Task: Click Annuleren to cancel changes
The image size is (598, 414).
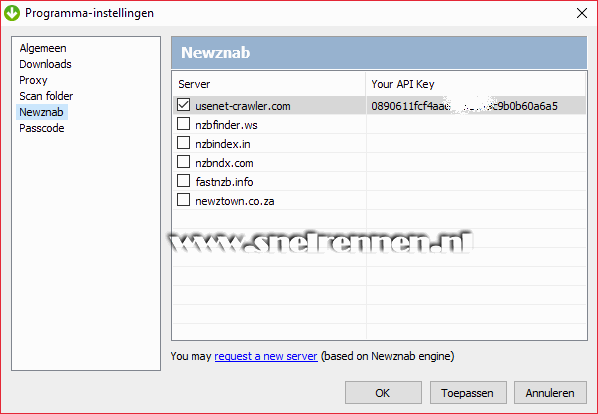Action: (x=550, y=393)
